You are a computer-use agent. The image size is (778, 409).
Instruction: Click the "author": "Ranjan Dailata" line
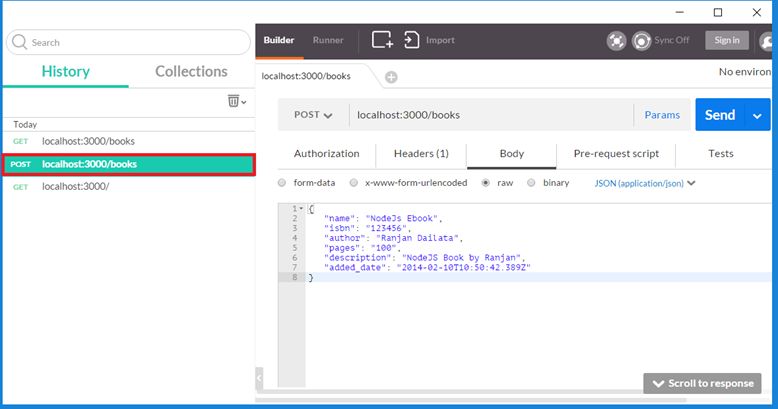393,238
